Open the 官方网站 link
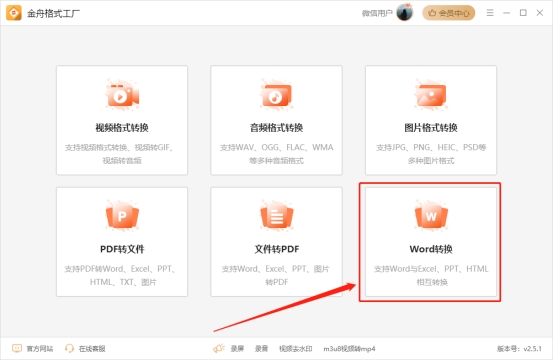This screenshot has width=554, height=360. point(40,349)
